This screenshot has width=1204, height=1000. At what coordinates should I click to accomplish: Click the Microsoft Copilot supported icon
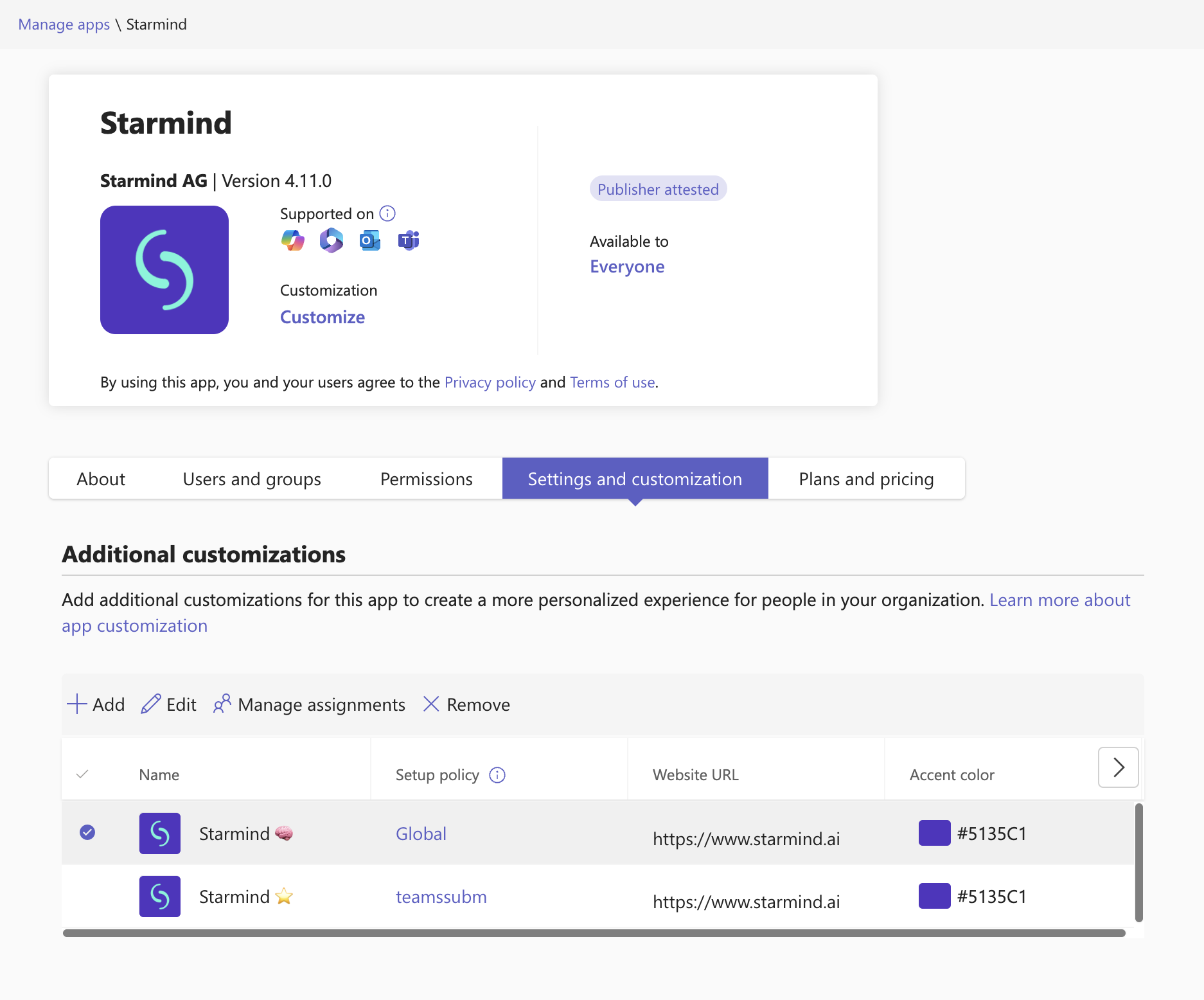[x=293, y=240]
